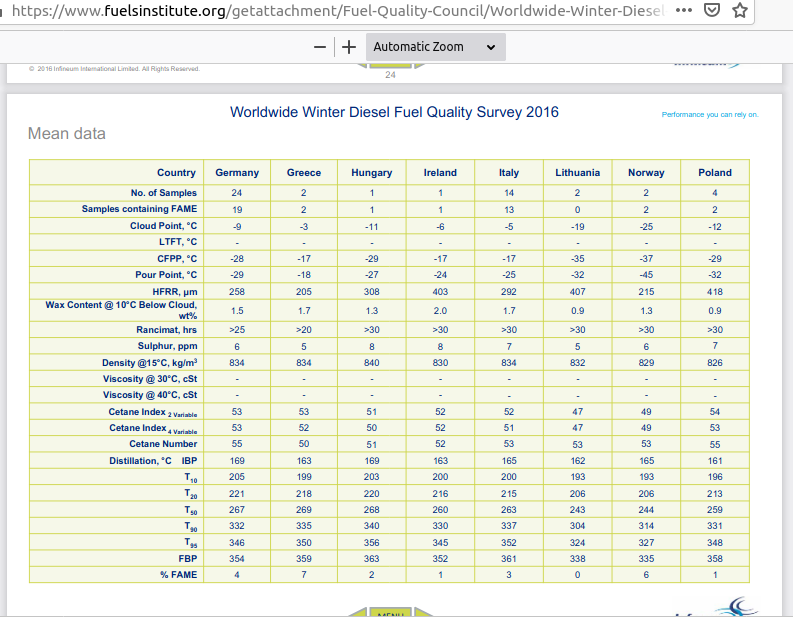Click the 'Cetane Number' row label
793x617 pixels.
[163, 444]
